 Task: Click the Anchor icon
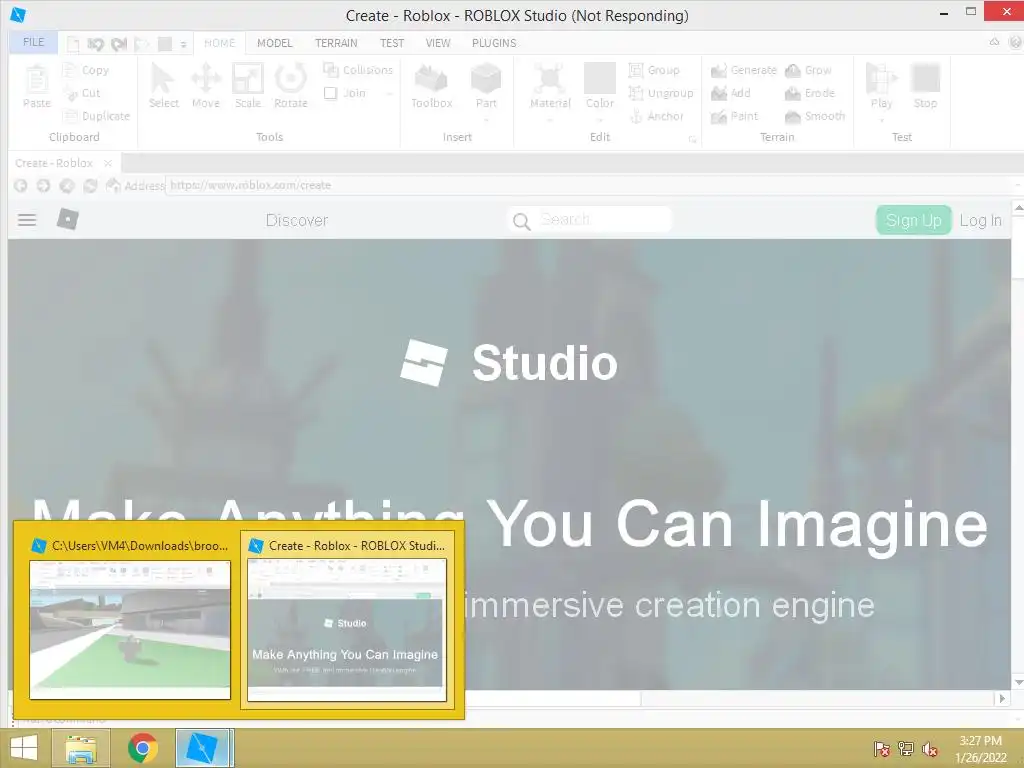coord(636,116)
